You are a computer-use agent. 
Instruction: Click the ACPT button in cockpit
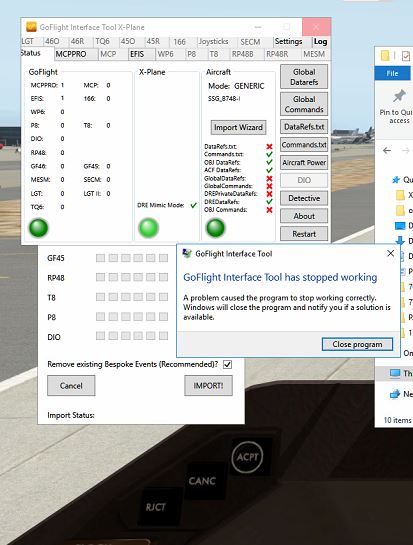pyautogui.click(x=248, y=456)
